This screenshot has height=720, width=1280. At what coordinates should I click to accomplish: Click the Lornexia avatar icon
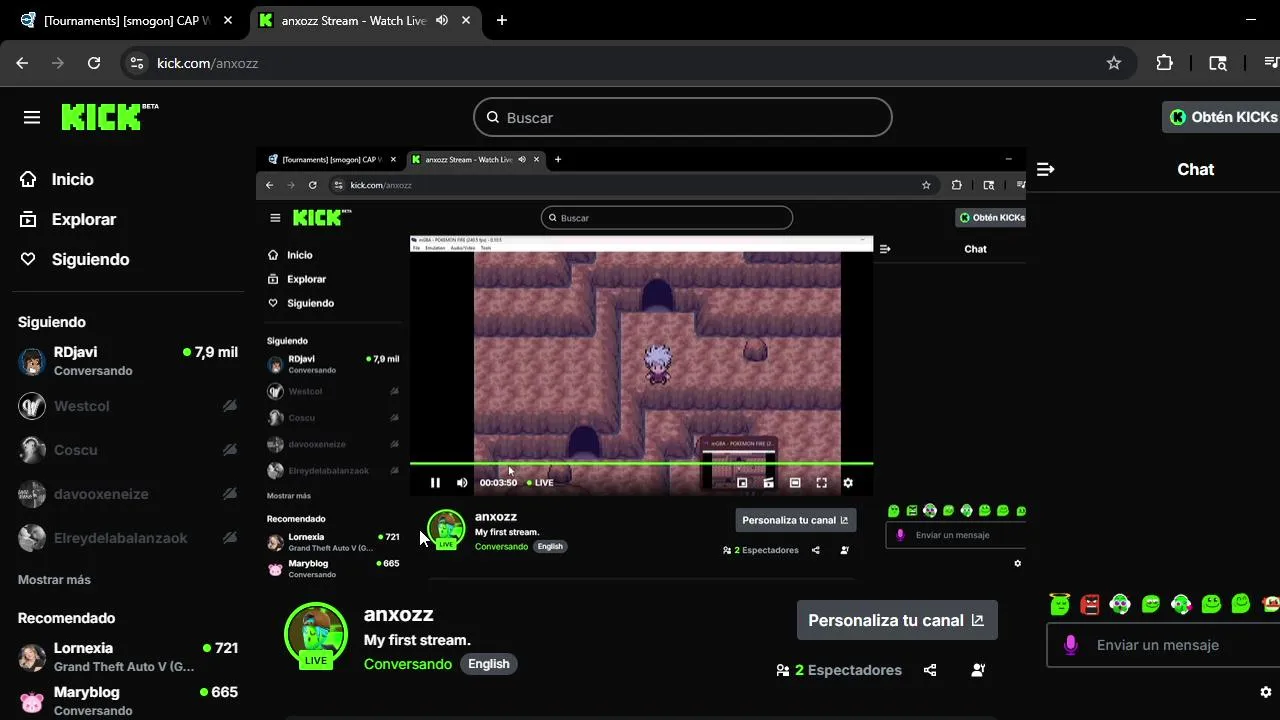[32, 658]
